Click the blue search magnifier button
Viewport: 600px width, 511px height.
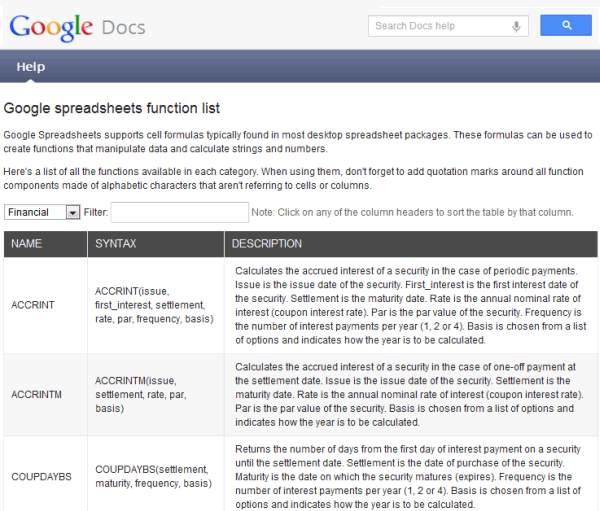[566, 25]
